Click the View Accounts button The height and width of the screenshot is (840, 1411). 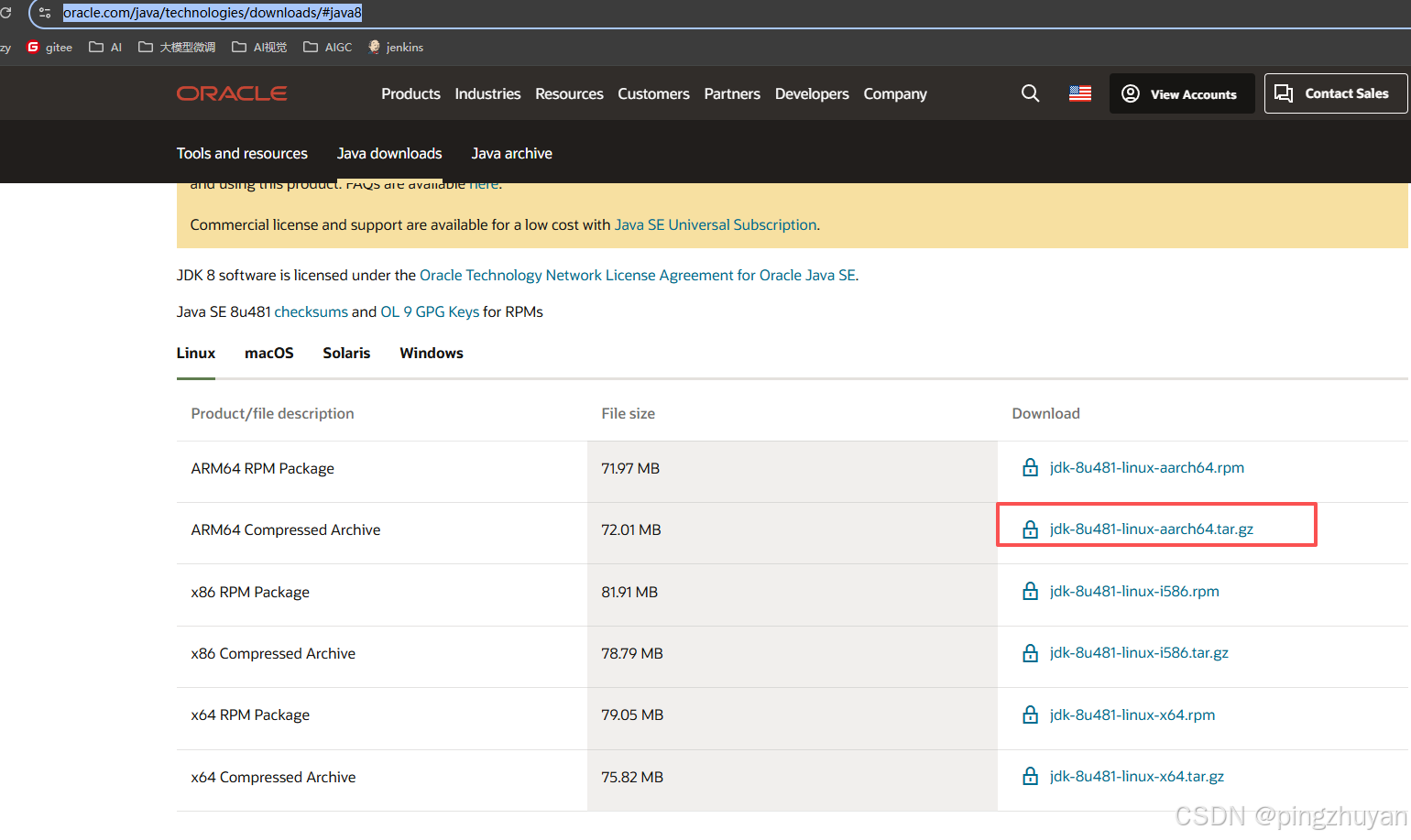[x=1182, y=93]
